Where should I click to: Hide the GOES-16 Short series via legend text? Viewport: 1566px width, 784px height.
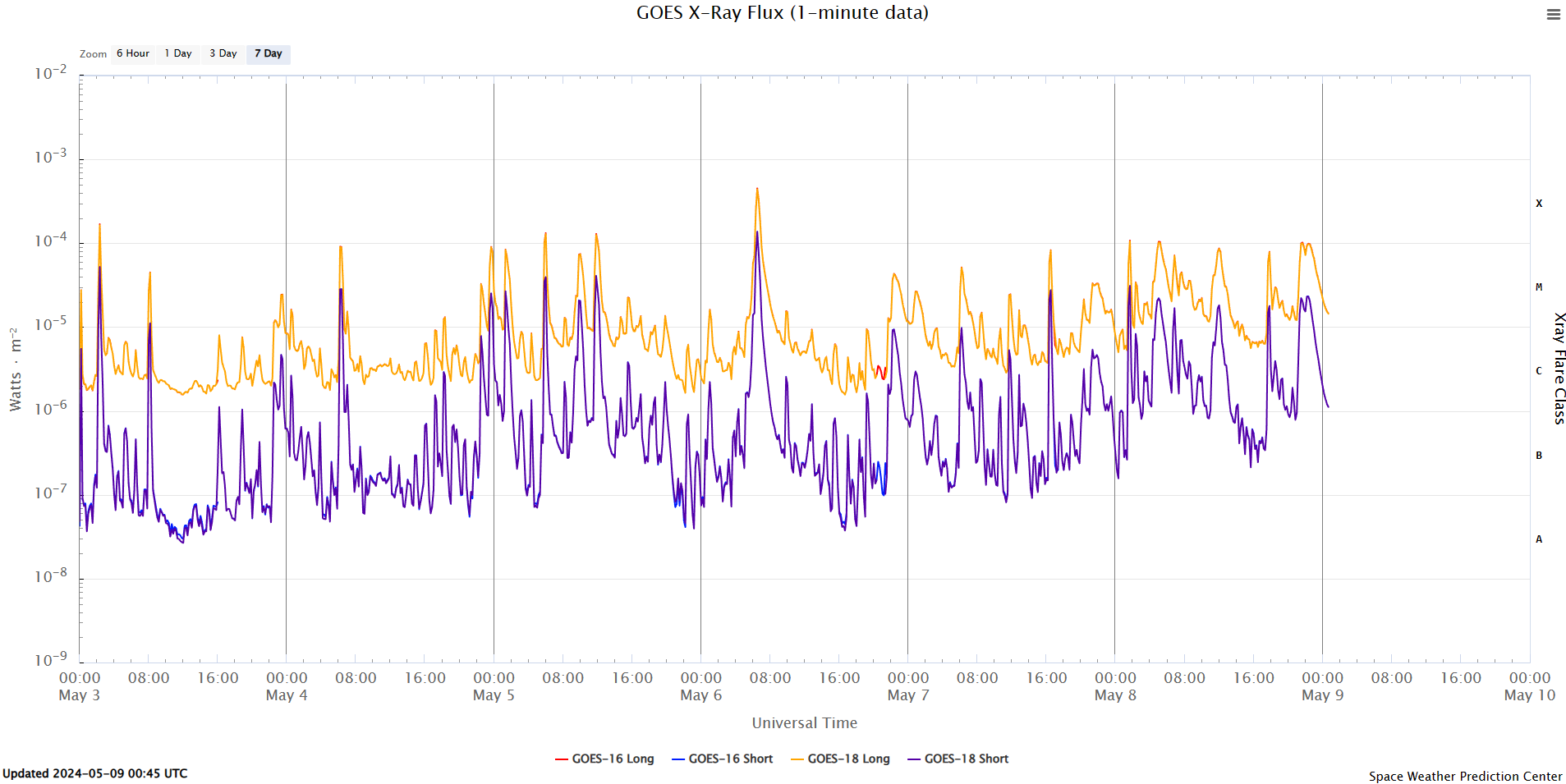click(730, 759)
